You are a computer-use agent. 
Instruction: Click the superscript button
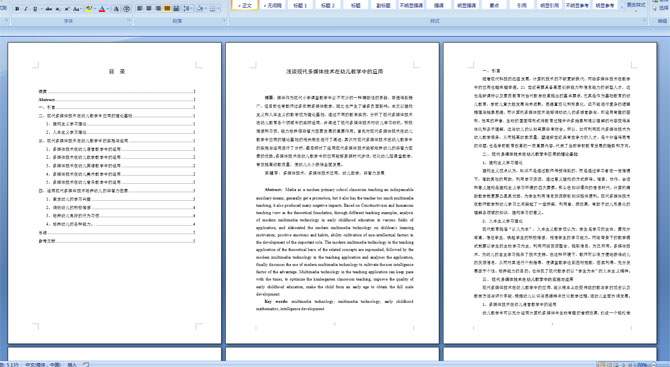point(67,9)
